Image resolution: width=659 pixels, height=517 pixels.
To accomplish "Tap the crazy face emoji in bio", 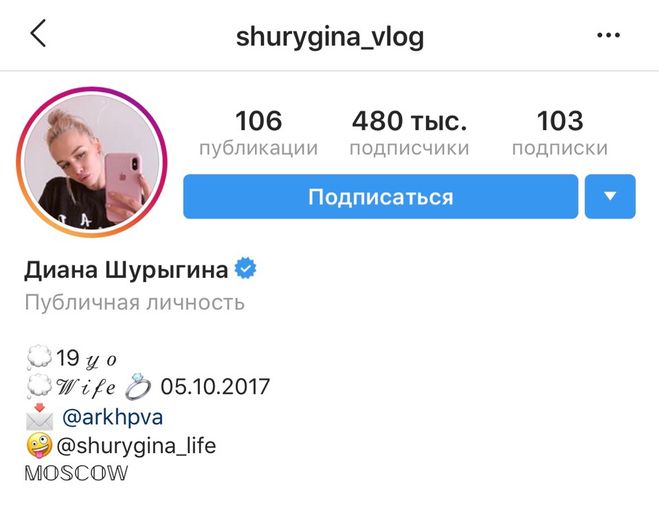I will point(40,445).
